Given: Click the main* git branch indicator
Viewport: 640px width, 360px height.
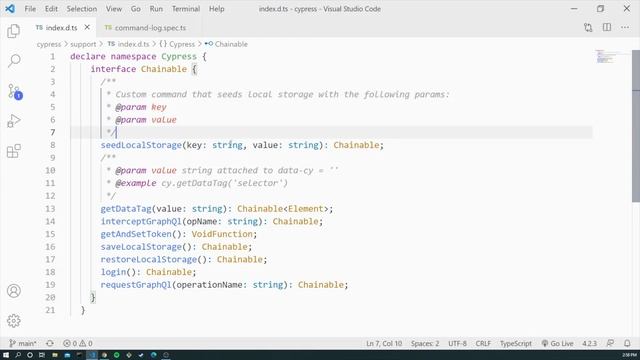Looking at the screenshot, I should [x=23, y=343].
